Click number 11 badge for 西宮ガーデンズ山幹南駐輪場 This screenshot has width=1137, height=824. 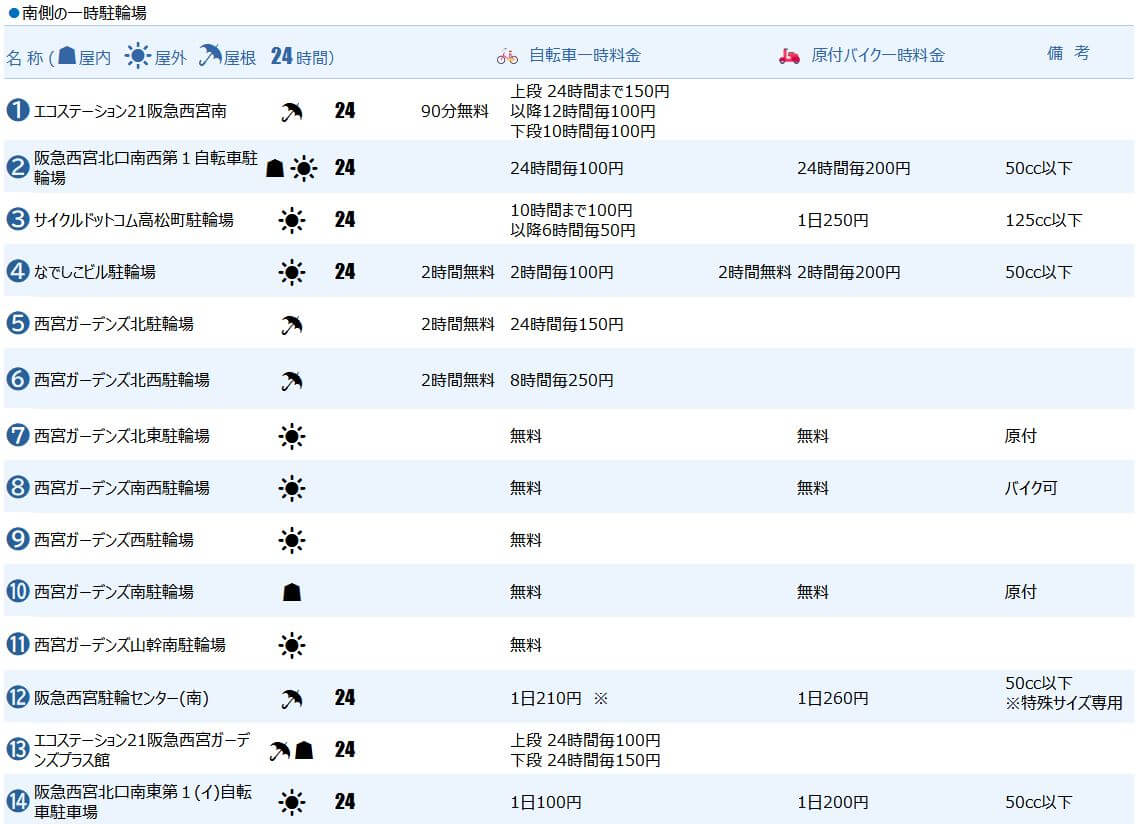(17, 644)
